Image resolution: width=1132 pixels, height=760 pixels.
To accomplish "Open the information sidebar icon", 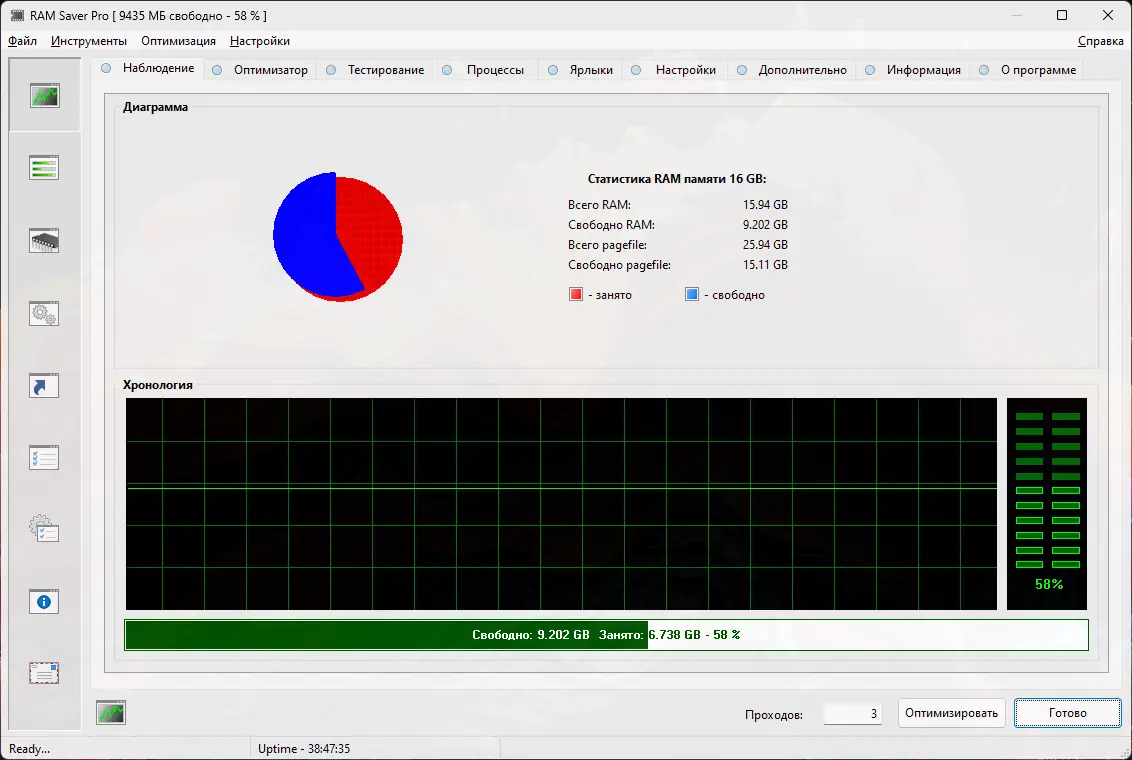I will click(x=44, y=602).
